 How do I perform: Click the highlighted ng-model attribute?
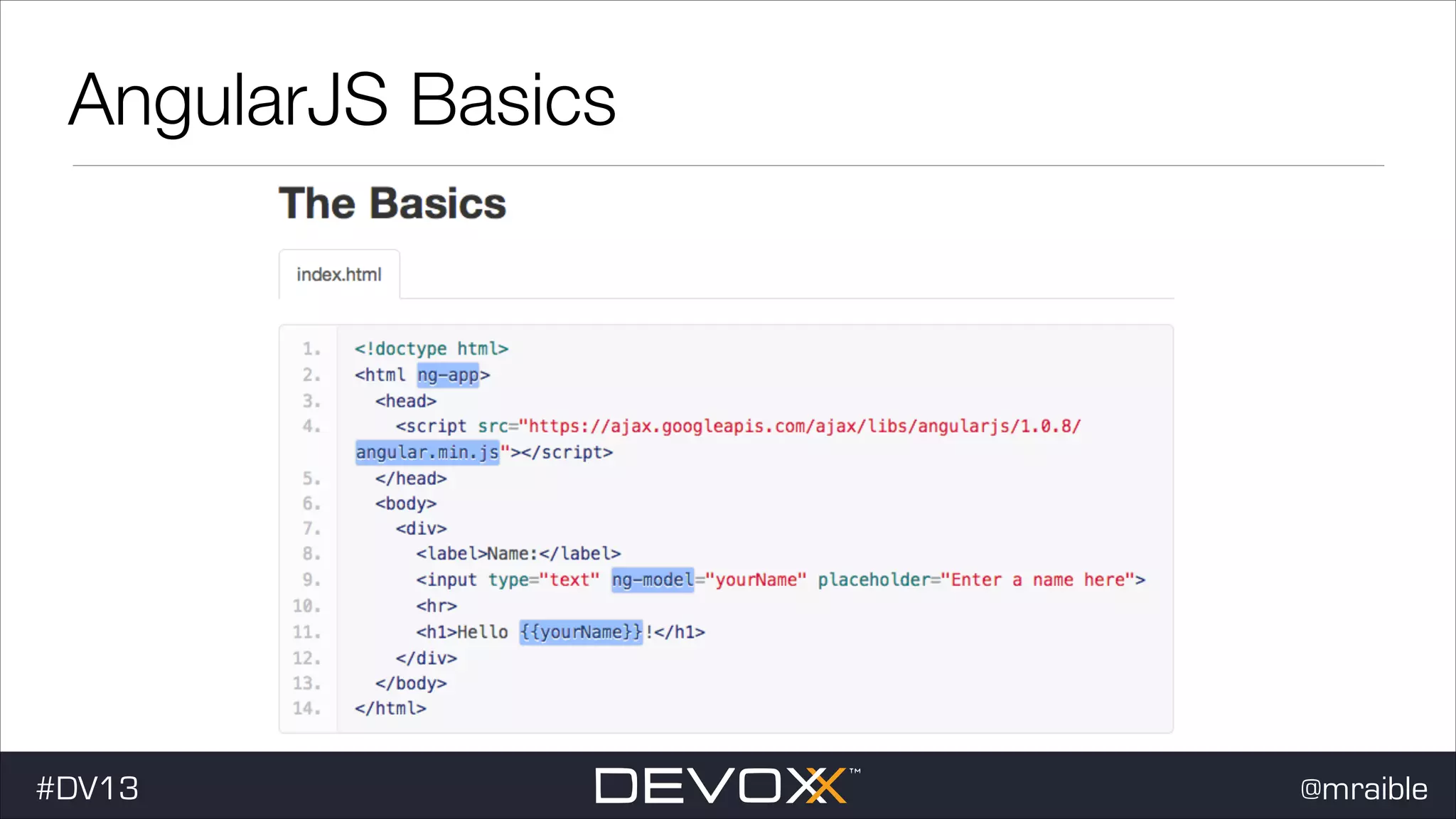652,580
